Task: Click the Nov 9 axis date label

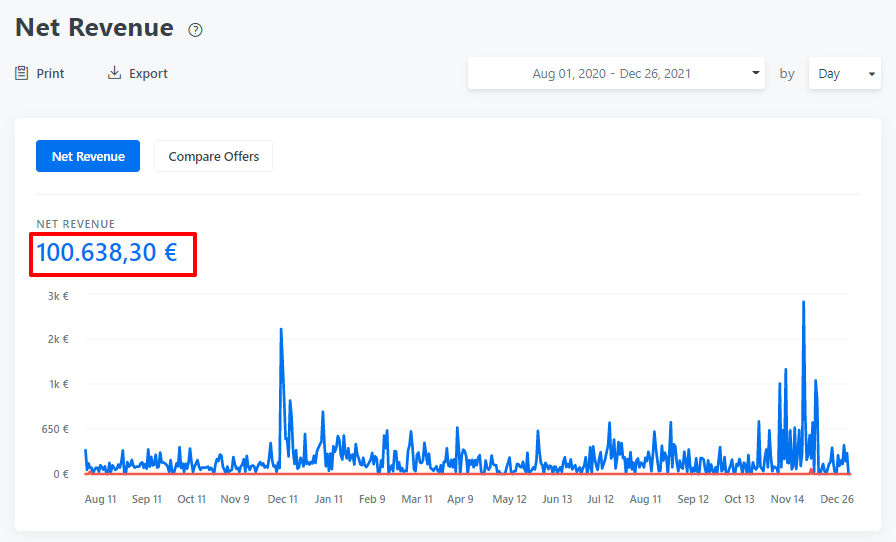Action: coord(235,499)
